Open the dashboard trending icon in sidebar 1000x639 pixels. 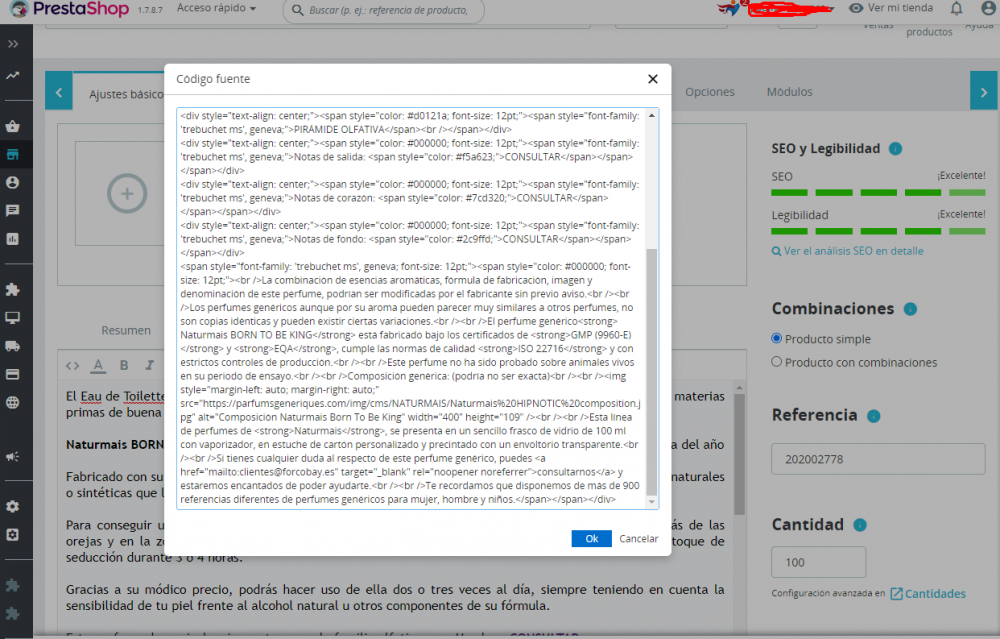(13, 75)
